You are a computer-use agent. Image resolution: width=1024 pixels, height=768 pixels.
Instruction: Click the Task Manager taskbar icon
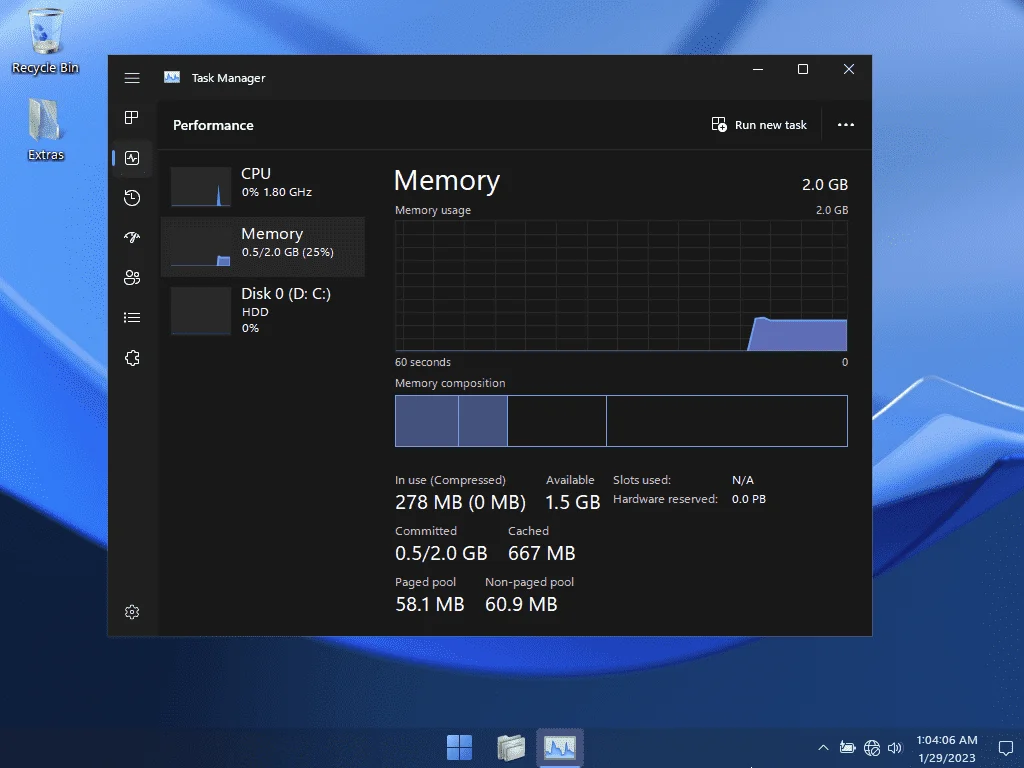[560, 747]
